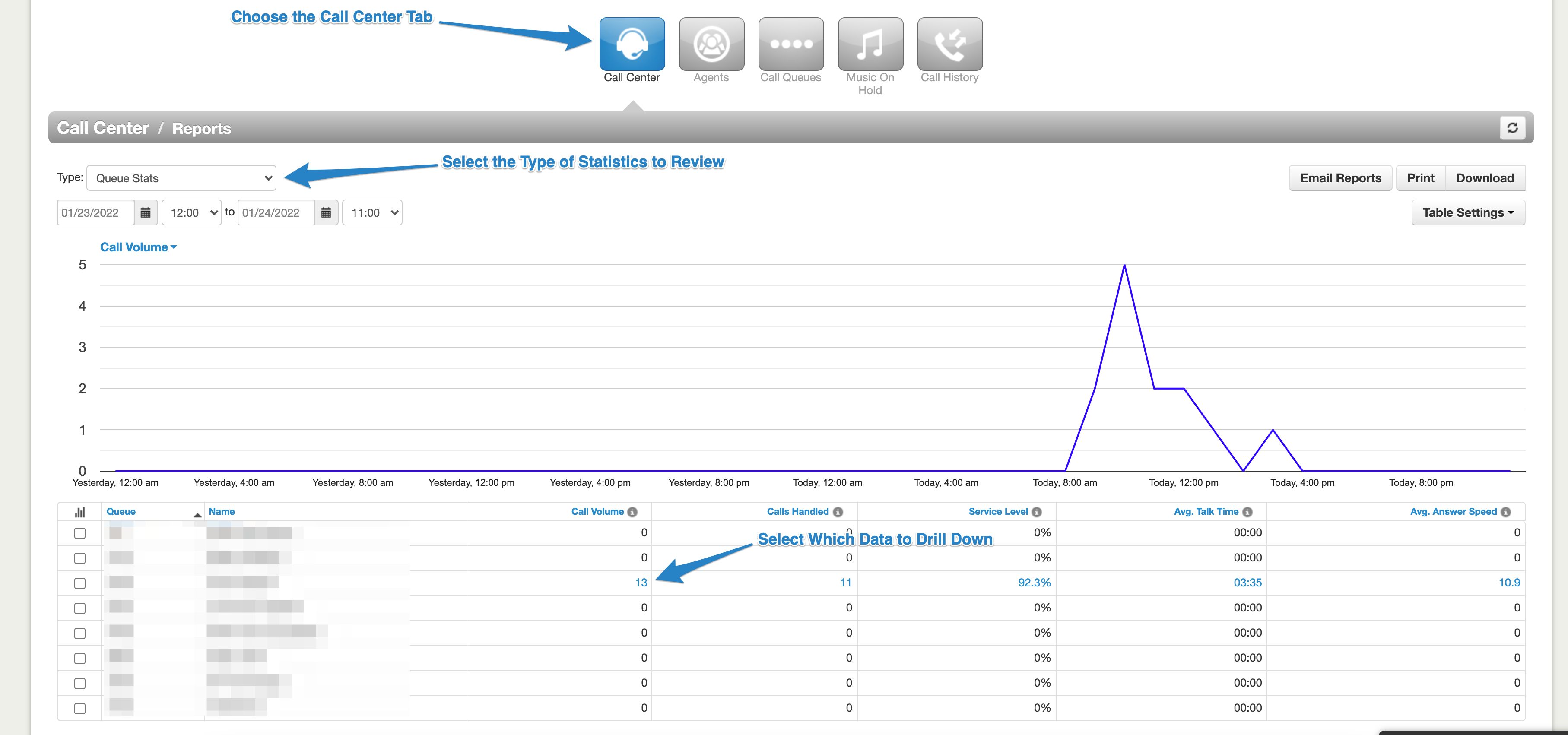Viewport: 1568px width, 735px height.
Task: Open the start date calendar picker icon
Action: 146,212
